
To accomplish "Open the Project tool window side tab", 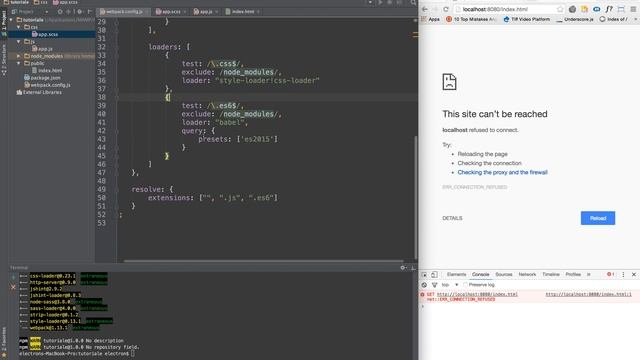I will (x=4, y=20).
